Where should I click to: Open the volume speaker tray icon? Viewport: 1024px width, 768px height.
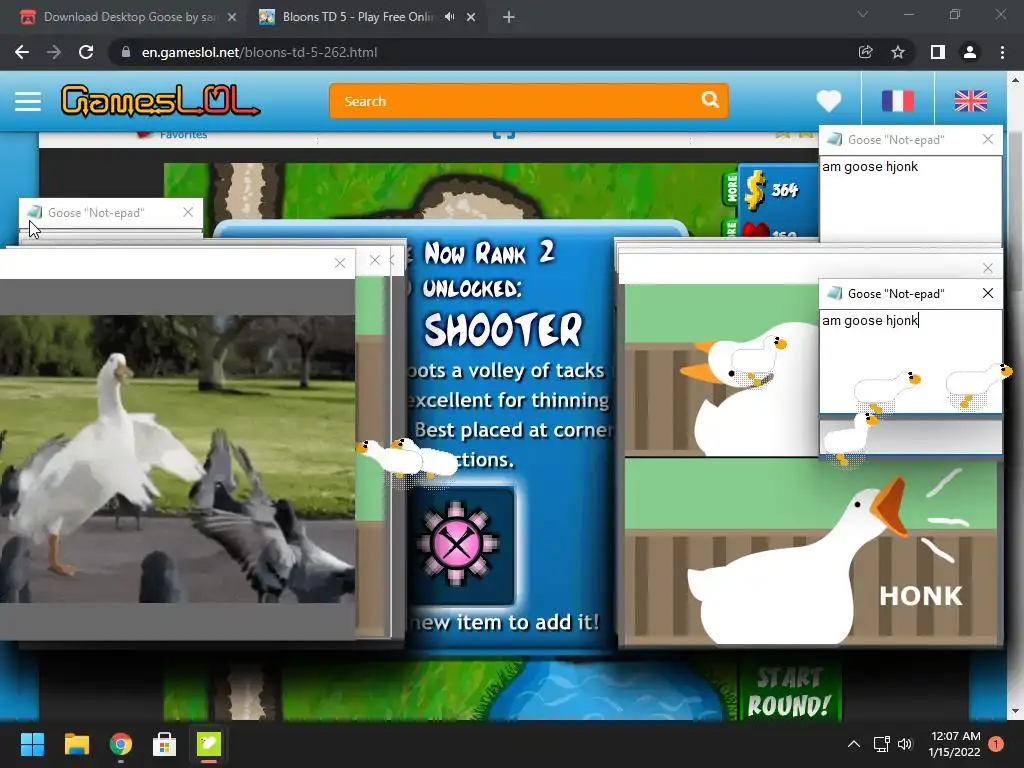(905, 744)
